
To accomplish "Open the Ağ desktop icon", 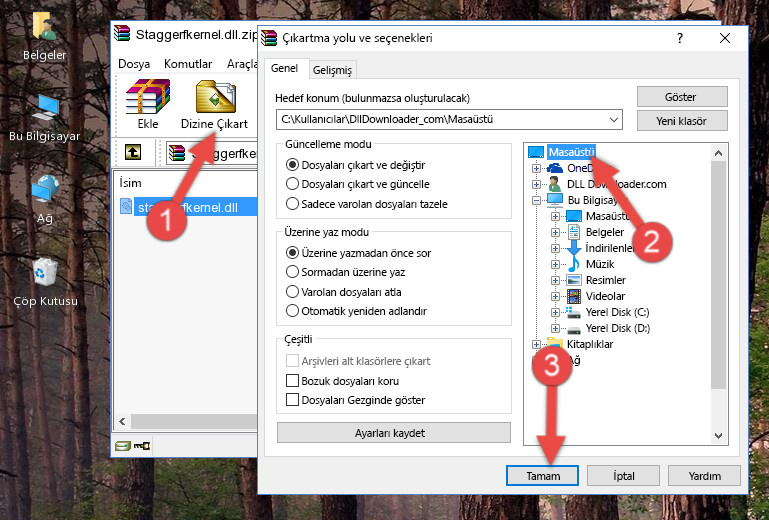I will click(x=45, y=189).
